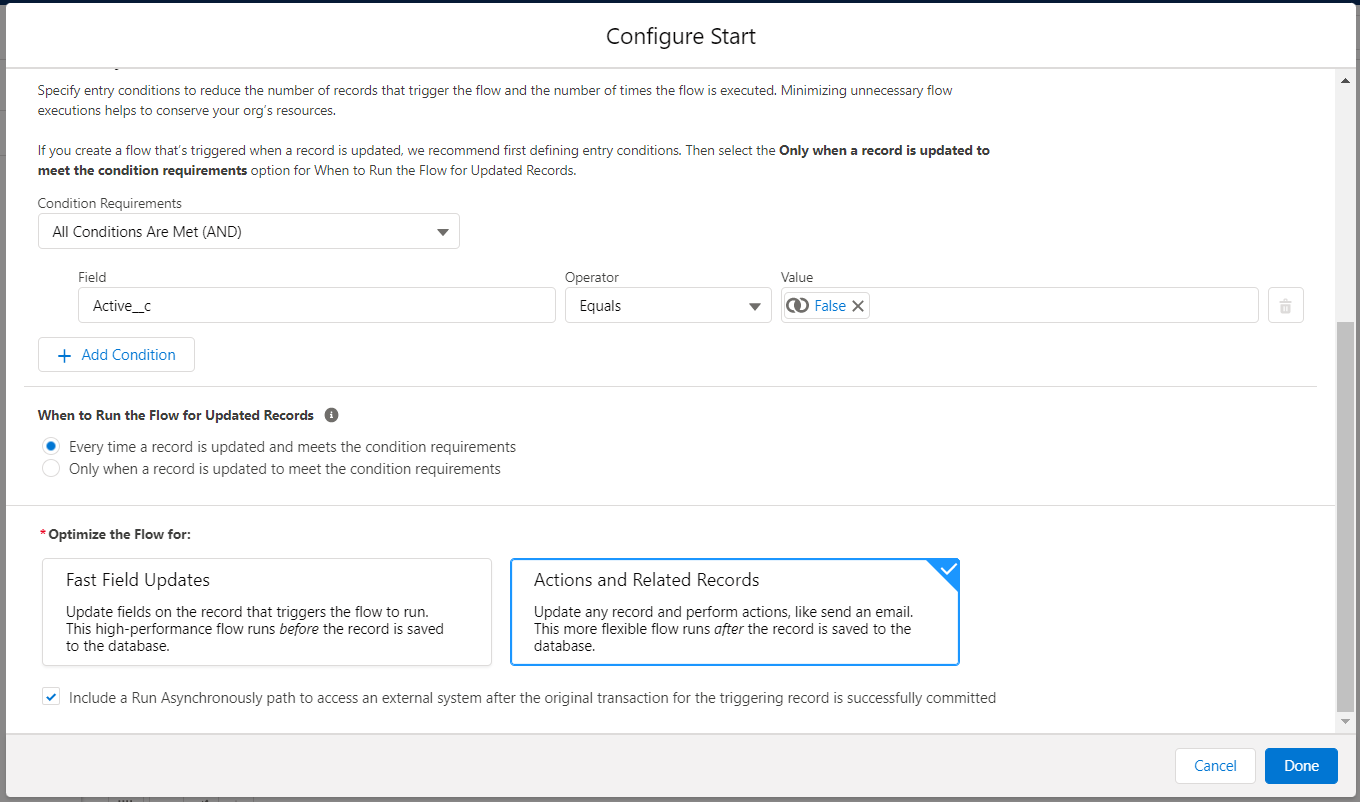1360x802 pixels.
Task: Select radio for Every time a record is updated
Action: (51, 446)
